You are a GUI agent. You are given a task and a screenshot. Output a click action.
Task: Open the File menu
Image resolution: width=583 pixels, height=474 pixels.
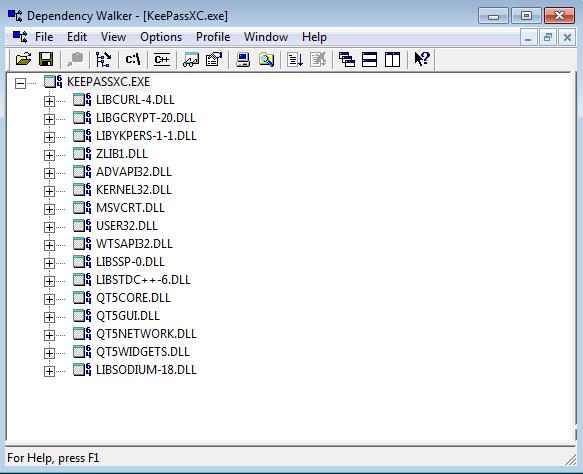click(x=44, y=37)
